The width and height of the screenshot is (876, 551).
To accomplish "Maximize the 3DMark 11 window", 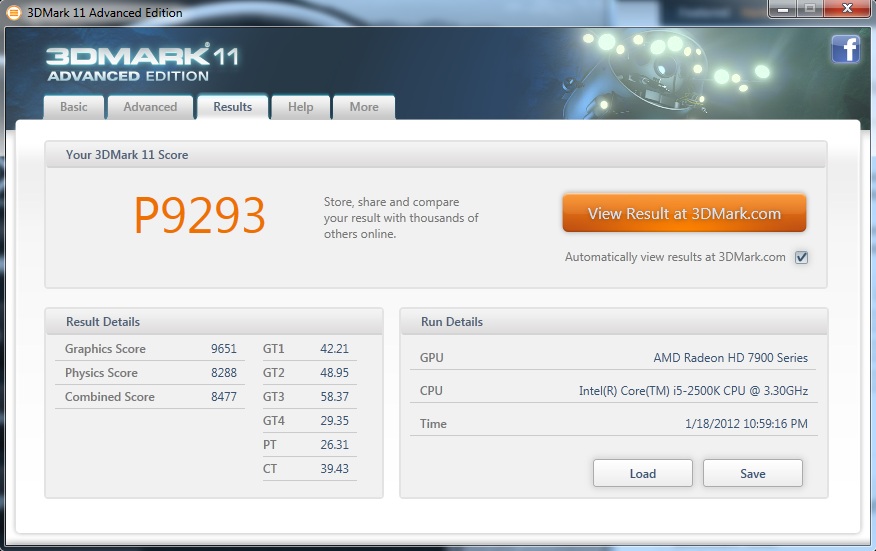I will pos(810,8).
